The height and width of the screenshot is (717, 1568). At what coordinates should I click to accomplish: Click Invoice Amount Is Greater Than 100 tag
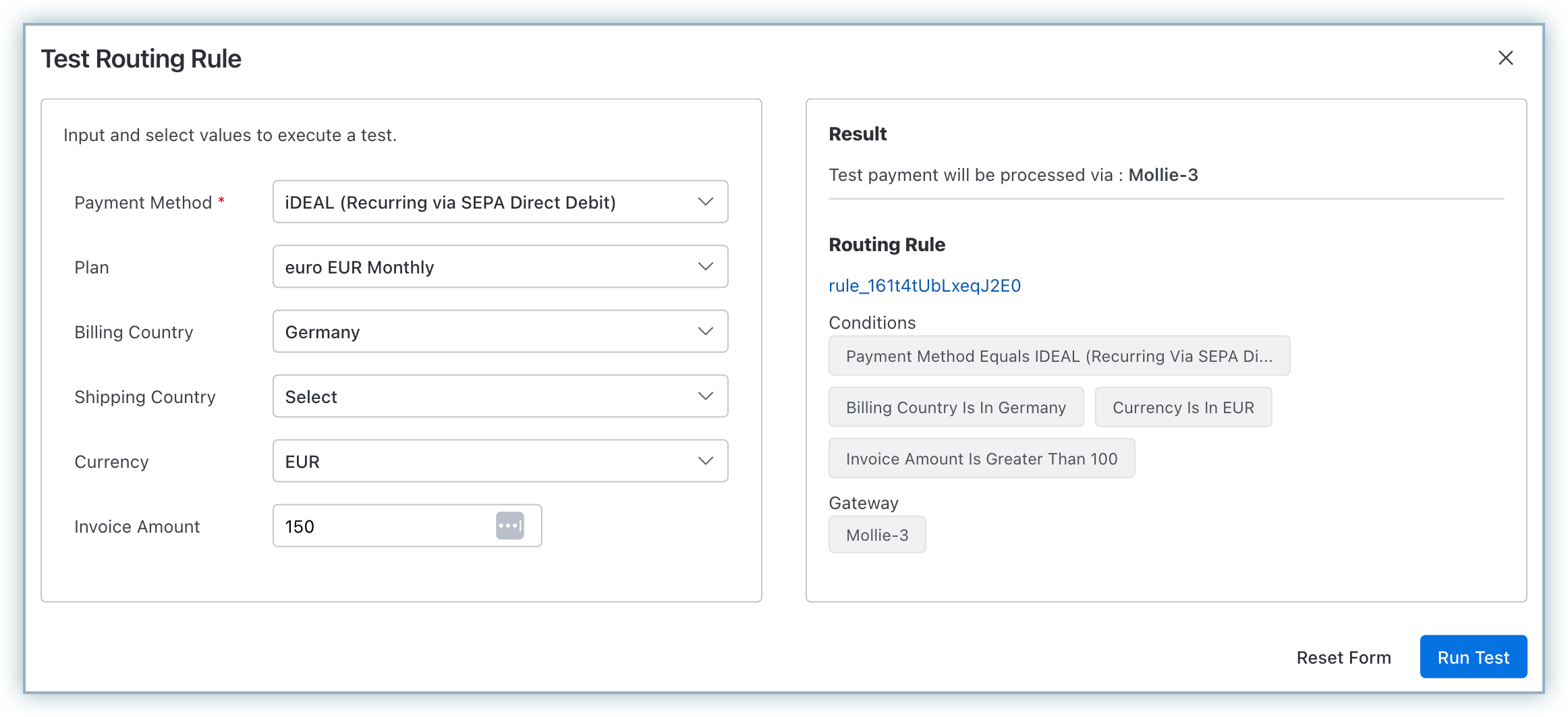(981, 458)
